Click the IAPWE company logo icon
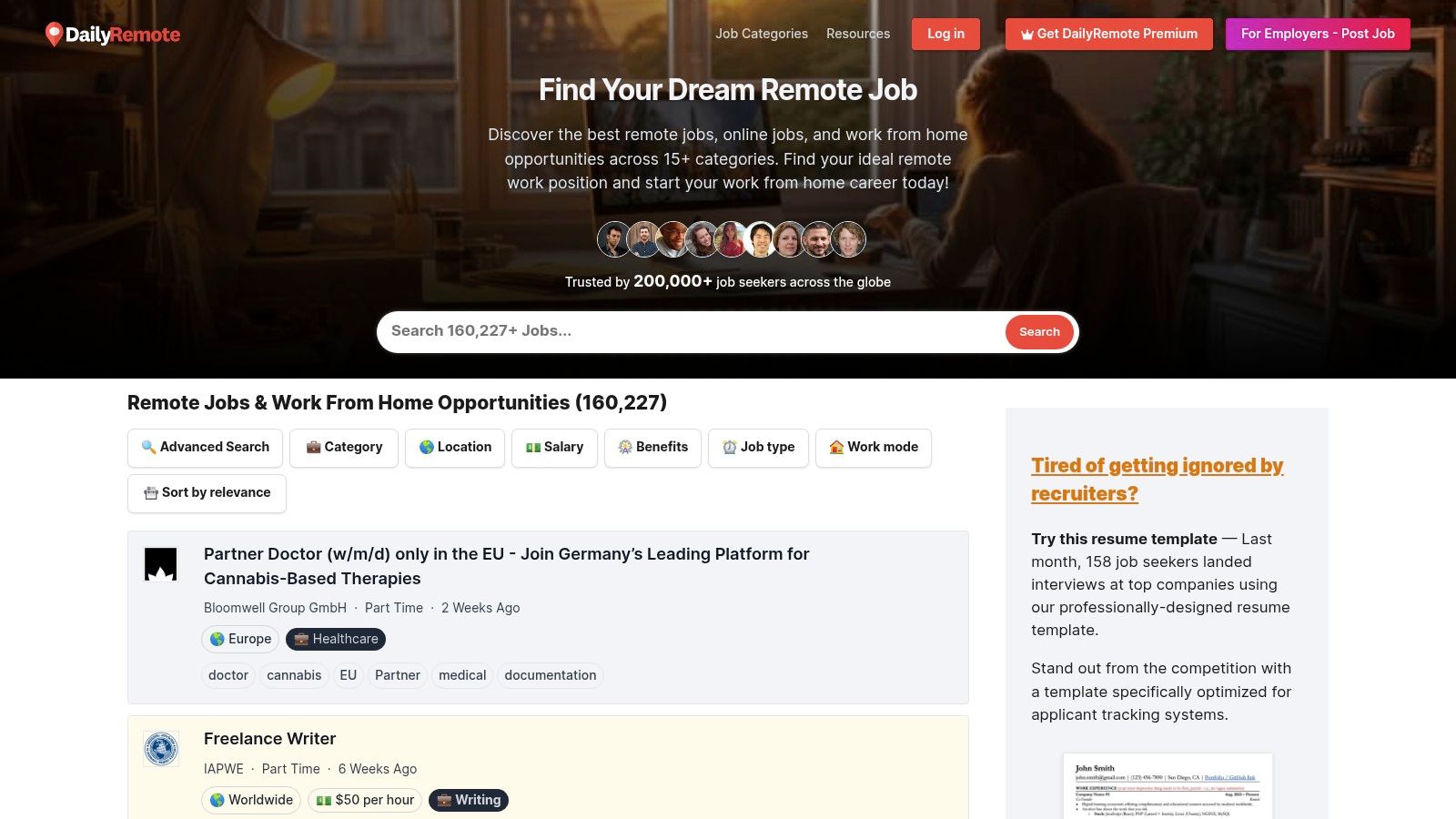 point(161,749)
